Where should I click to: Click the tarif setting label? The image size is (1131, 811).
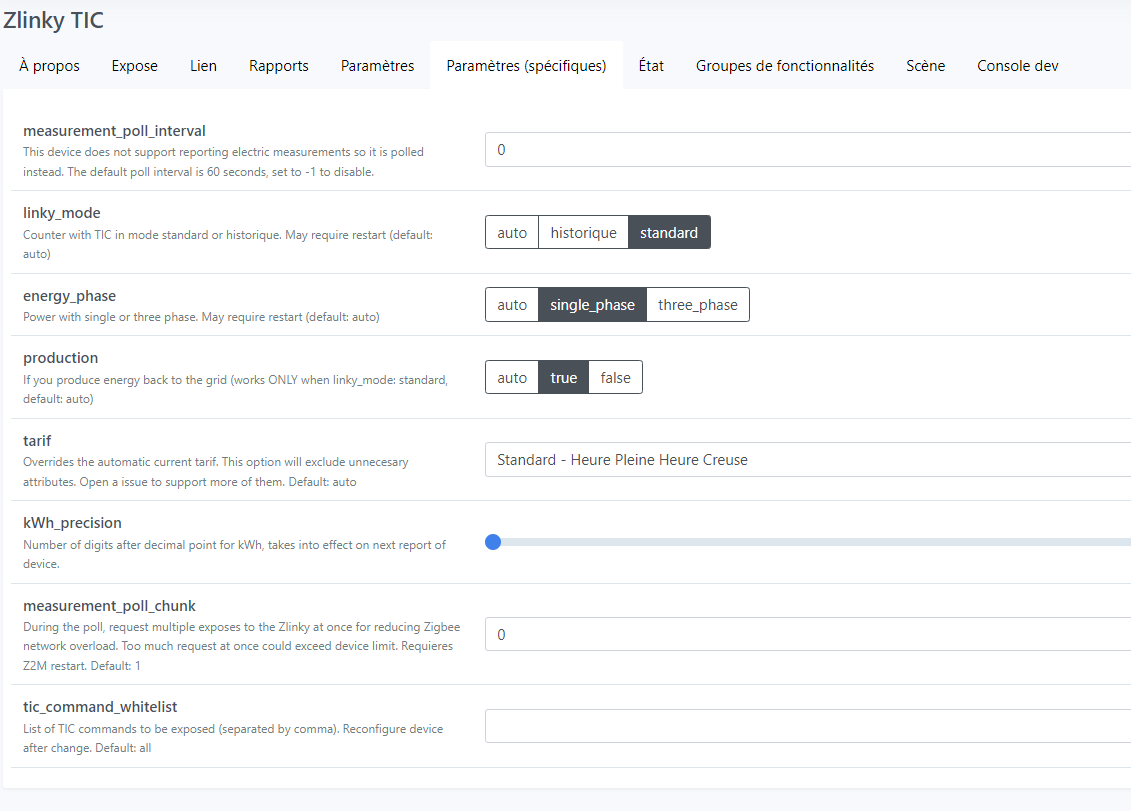(x=37, y=441)
